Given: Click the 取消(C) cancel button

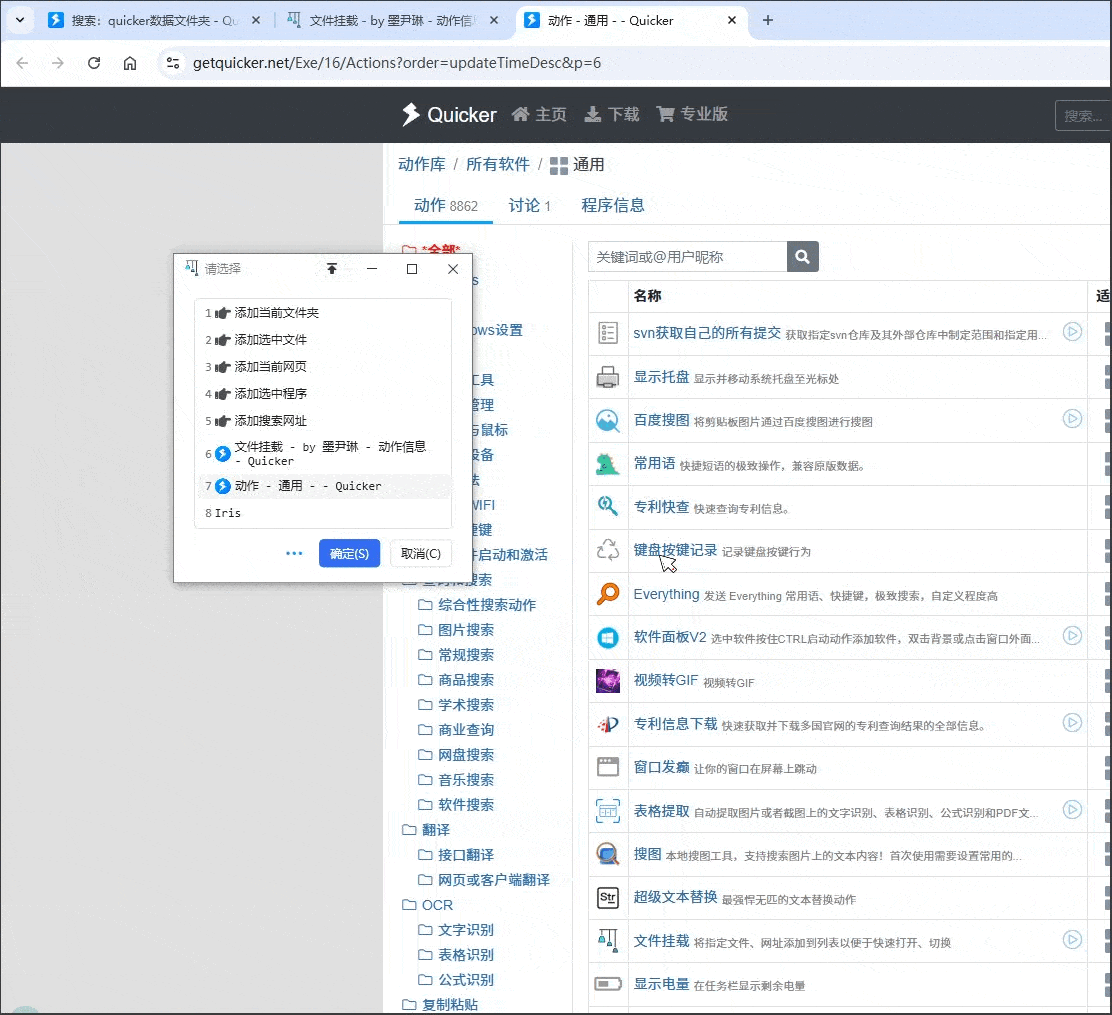Looking at the screenshot, I should tap(421, 553).
